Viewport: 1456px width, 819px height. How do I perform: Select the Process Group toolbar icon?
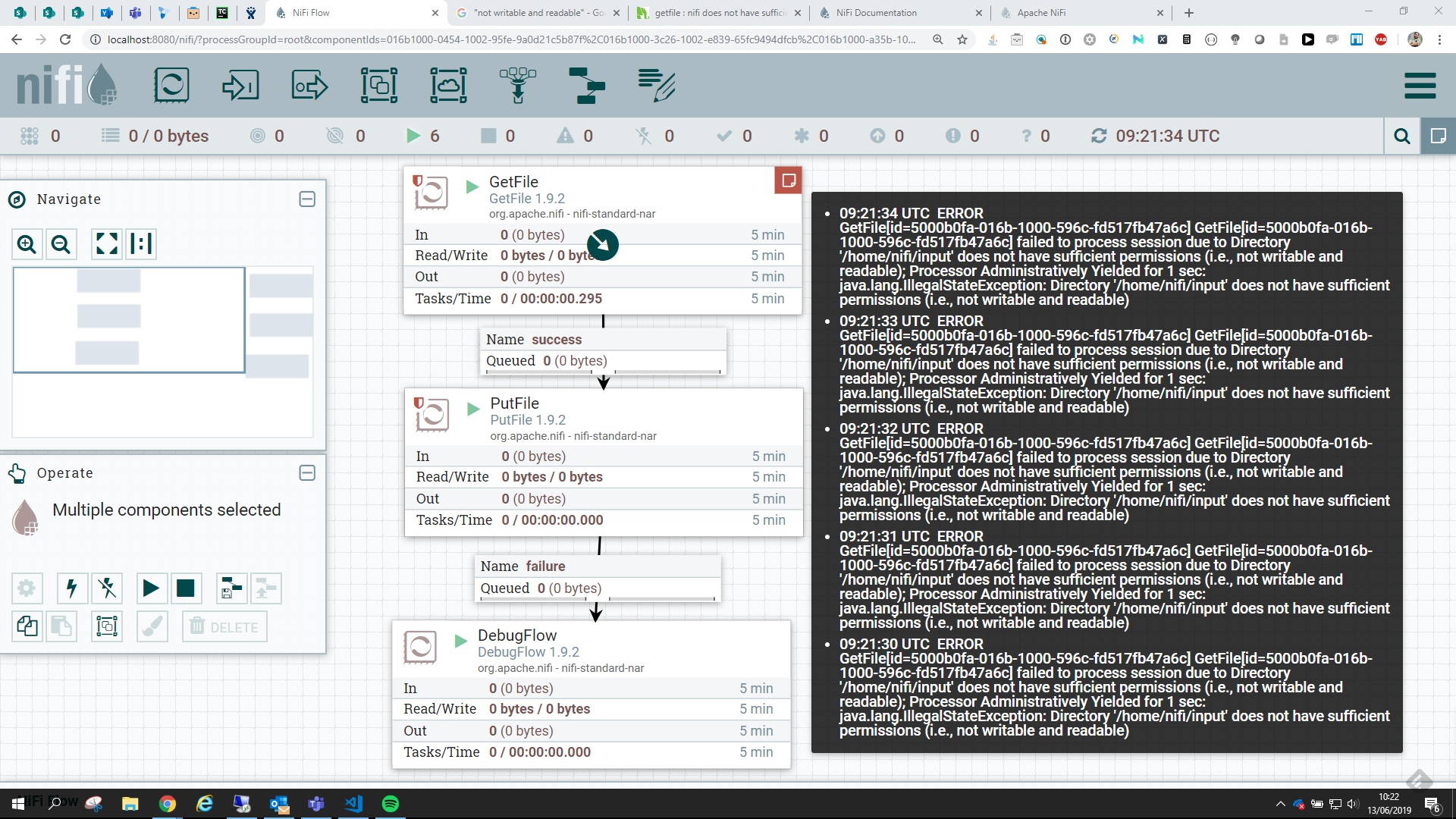[x=378, y=86]
